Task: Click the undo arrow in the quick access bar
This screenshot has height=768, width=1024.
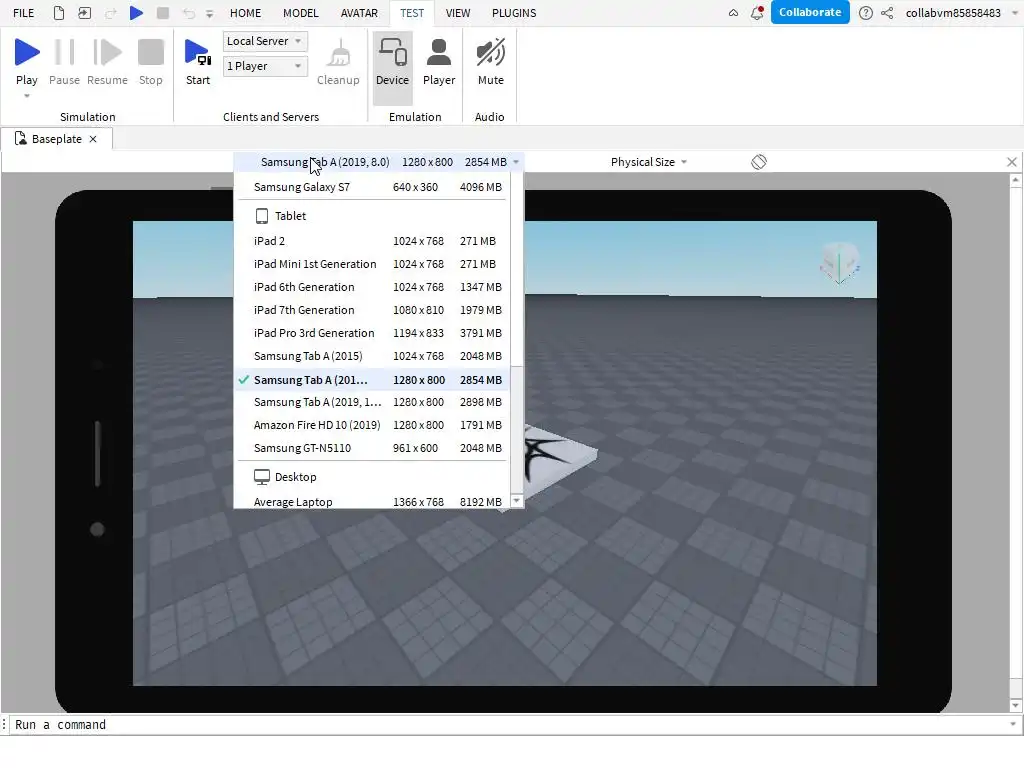Action: tap(189, 13)
